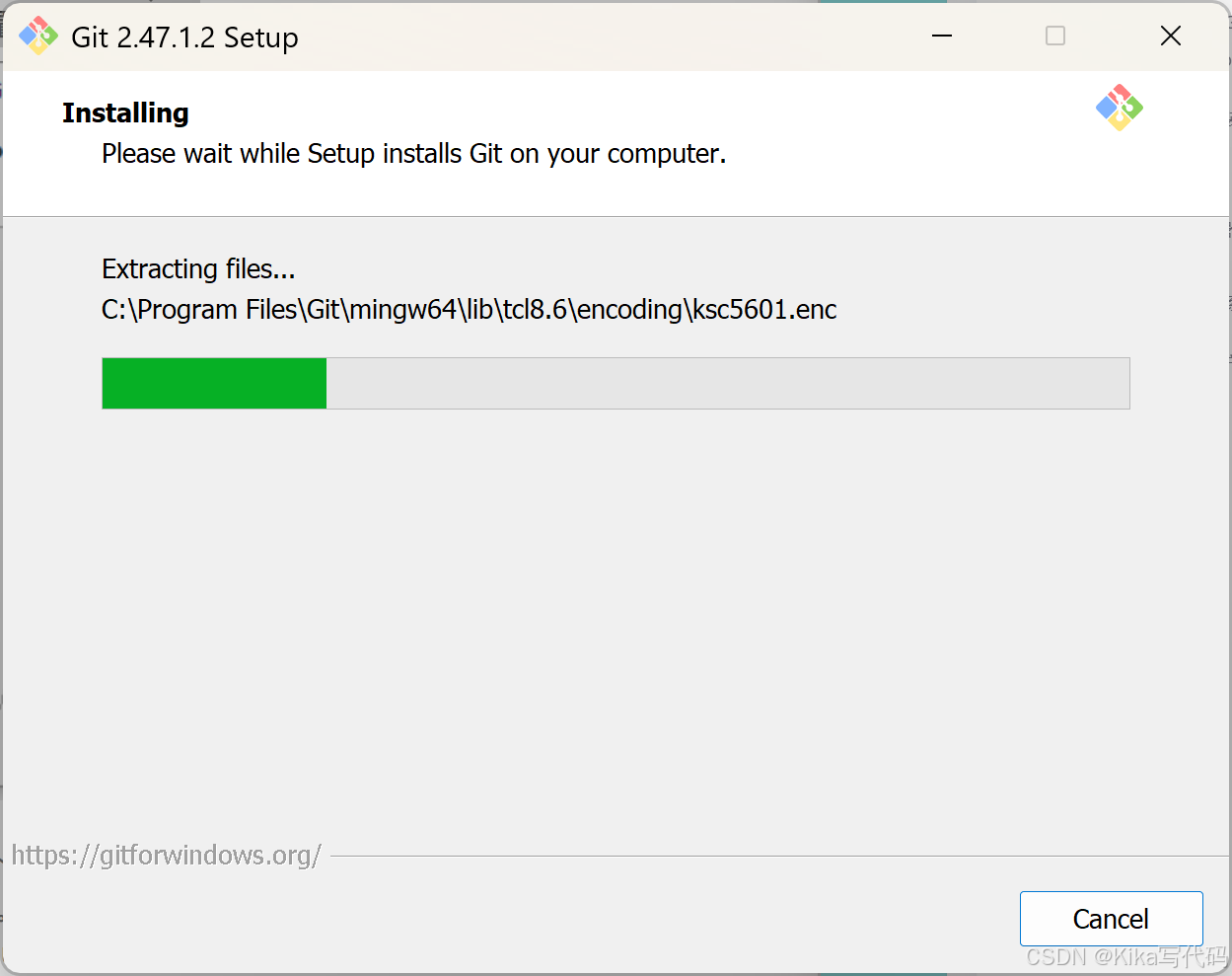Click the unfilled gray part of the progress bar
This screenshot has height=976, width=1232.
[x=728, y=383]
